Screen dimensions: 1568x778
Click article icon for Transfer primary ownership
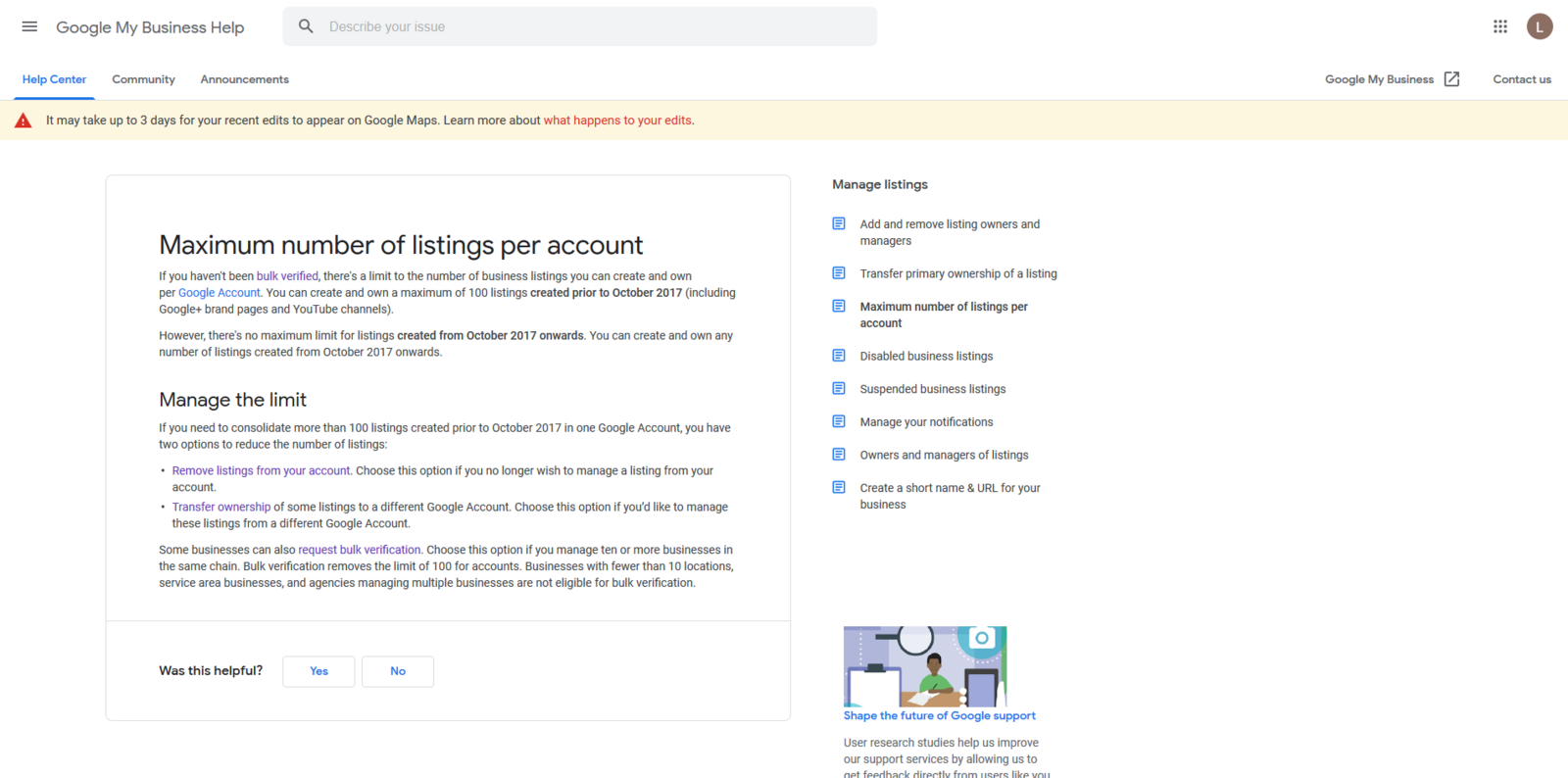point(839,272)
